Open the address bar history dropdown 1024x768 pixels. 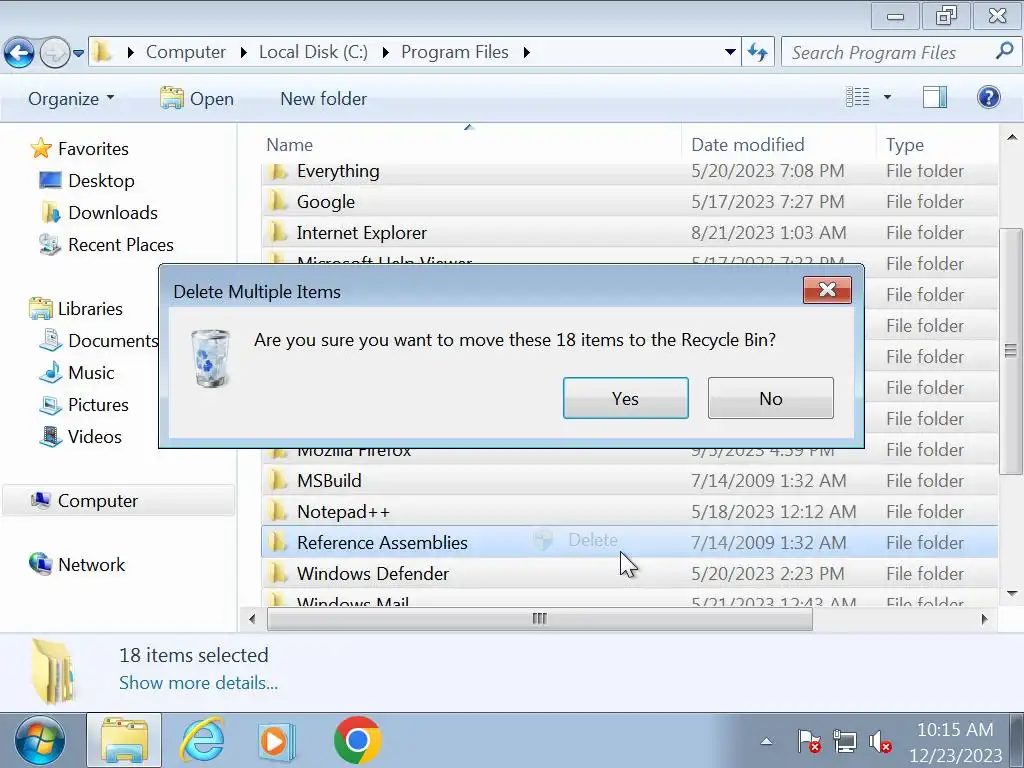click(730, 52)
